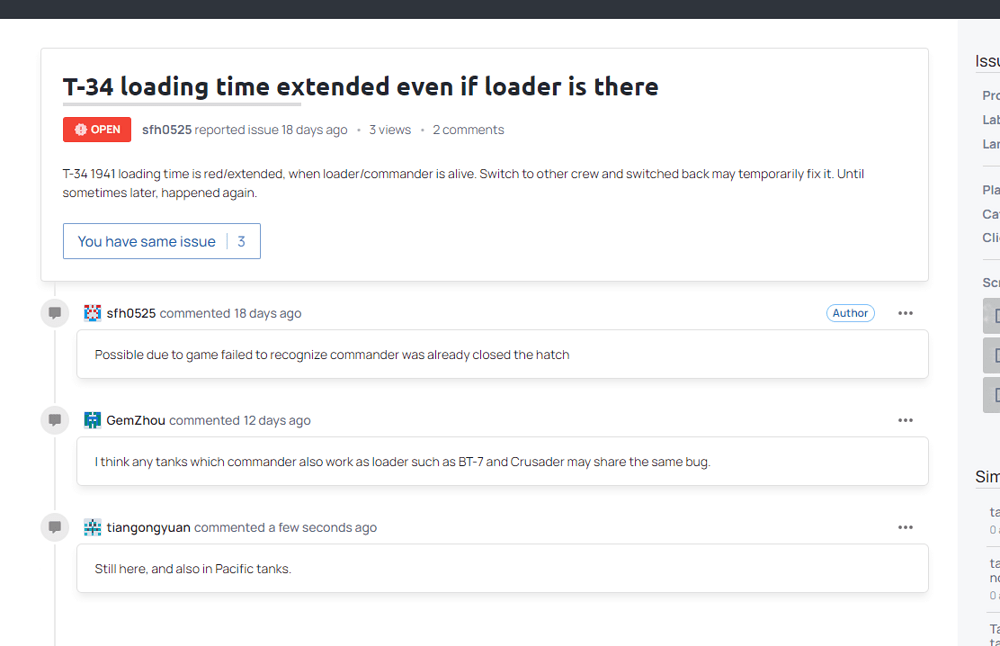Open more options menu on GemZhou's comment
This screenshot has height=646, width=1000.
tap(906, 420)
